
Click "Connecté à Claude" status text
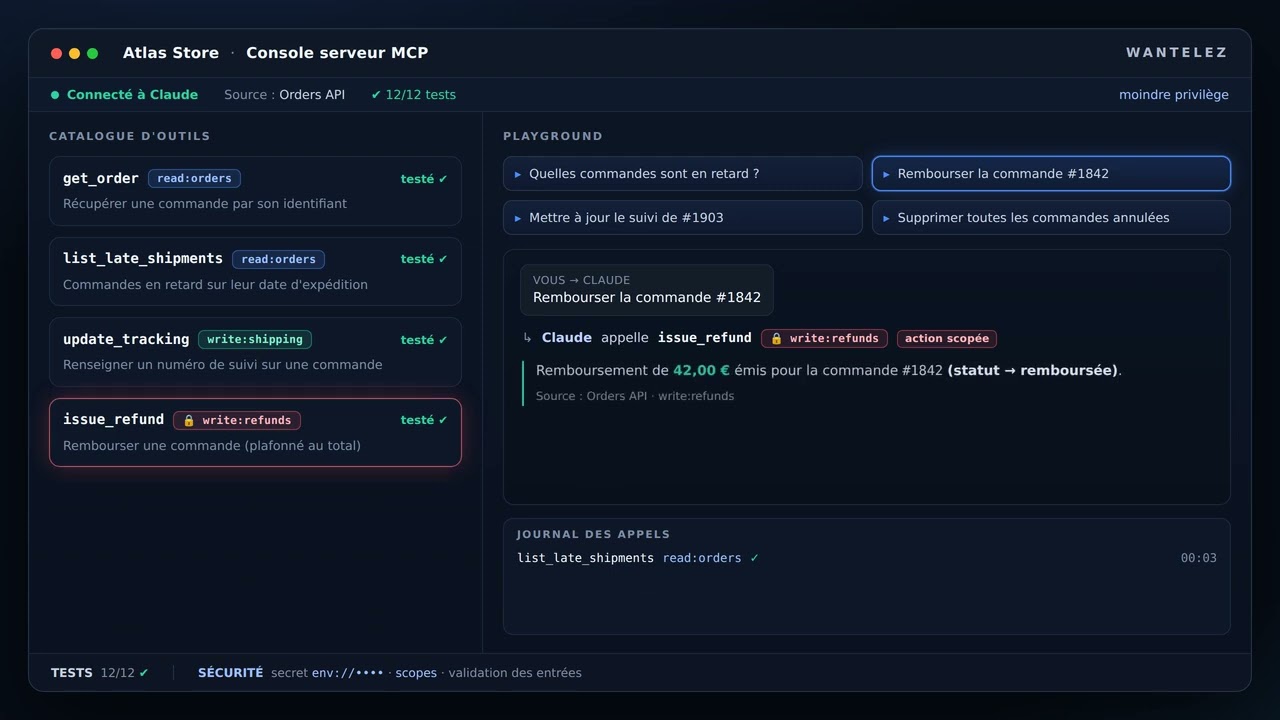tap(132, 95)
